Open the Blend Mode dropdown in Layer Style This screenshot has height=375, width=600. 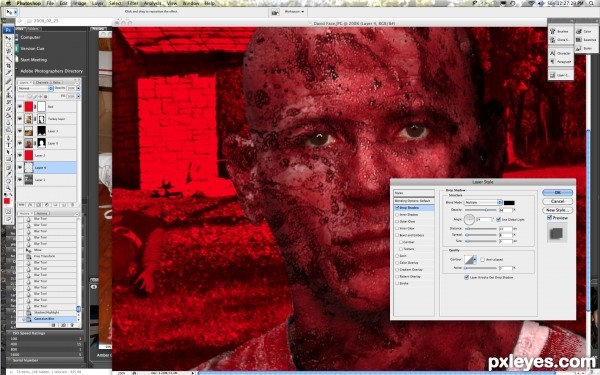(483, 202)
